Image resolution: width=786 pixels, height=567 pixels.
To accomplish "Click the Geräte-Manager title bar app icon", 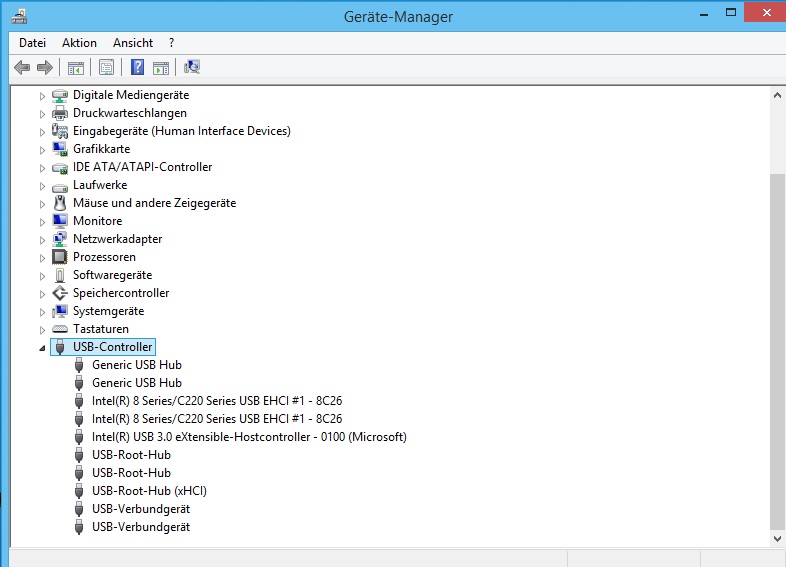I will [x=20, y=17].
